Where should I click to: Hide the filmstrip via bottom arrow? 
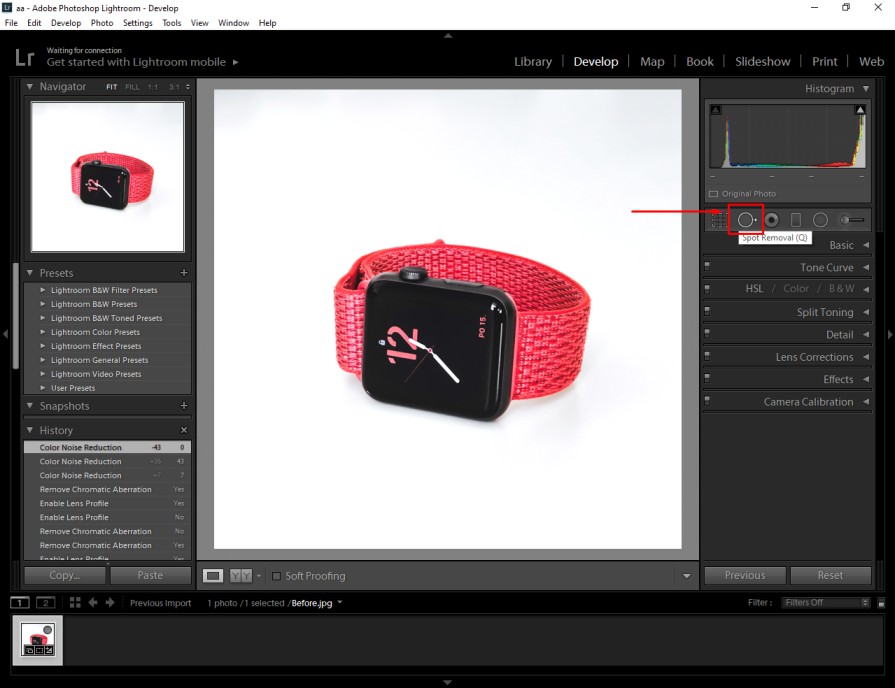[448, 682]
